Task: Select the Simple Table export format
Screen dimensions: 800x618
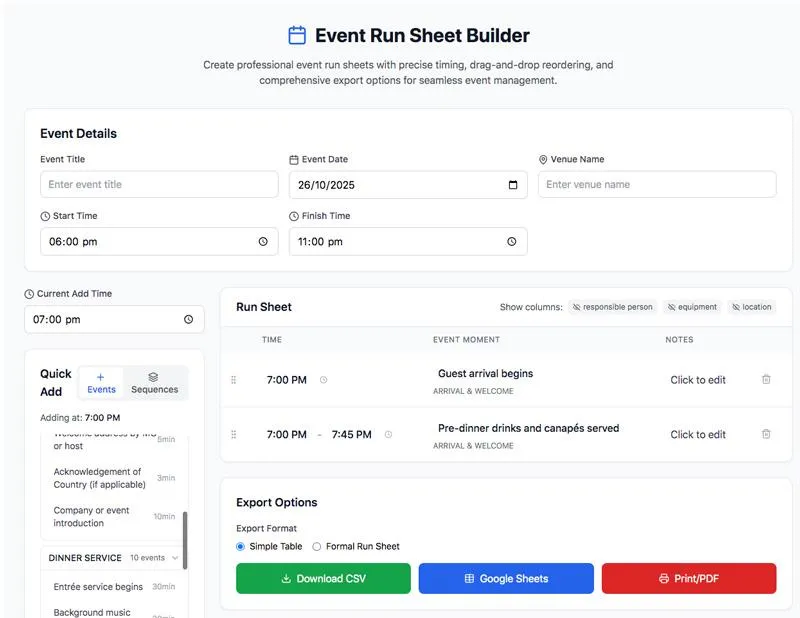Action: pos(240,547)
